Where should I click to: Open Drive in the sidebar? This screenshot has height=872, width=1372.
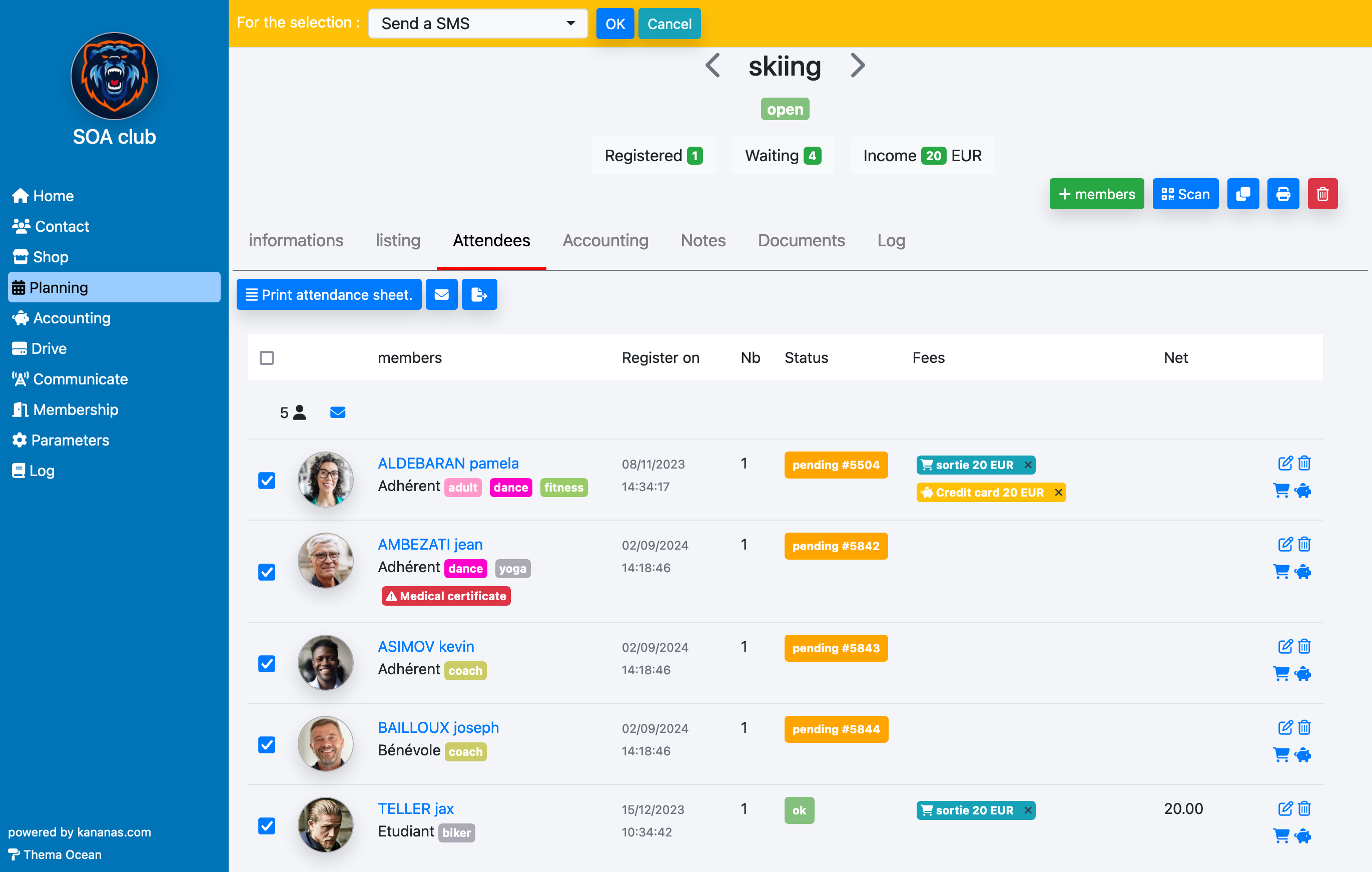pos(39,348)
